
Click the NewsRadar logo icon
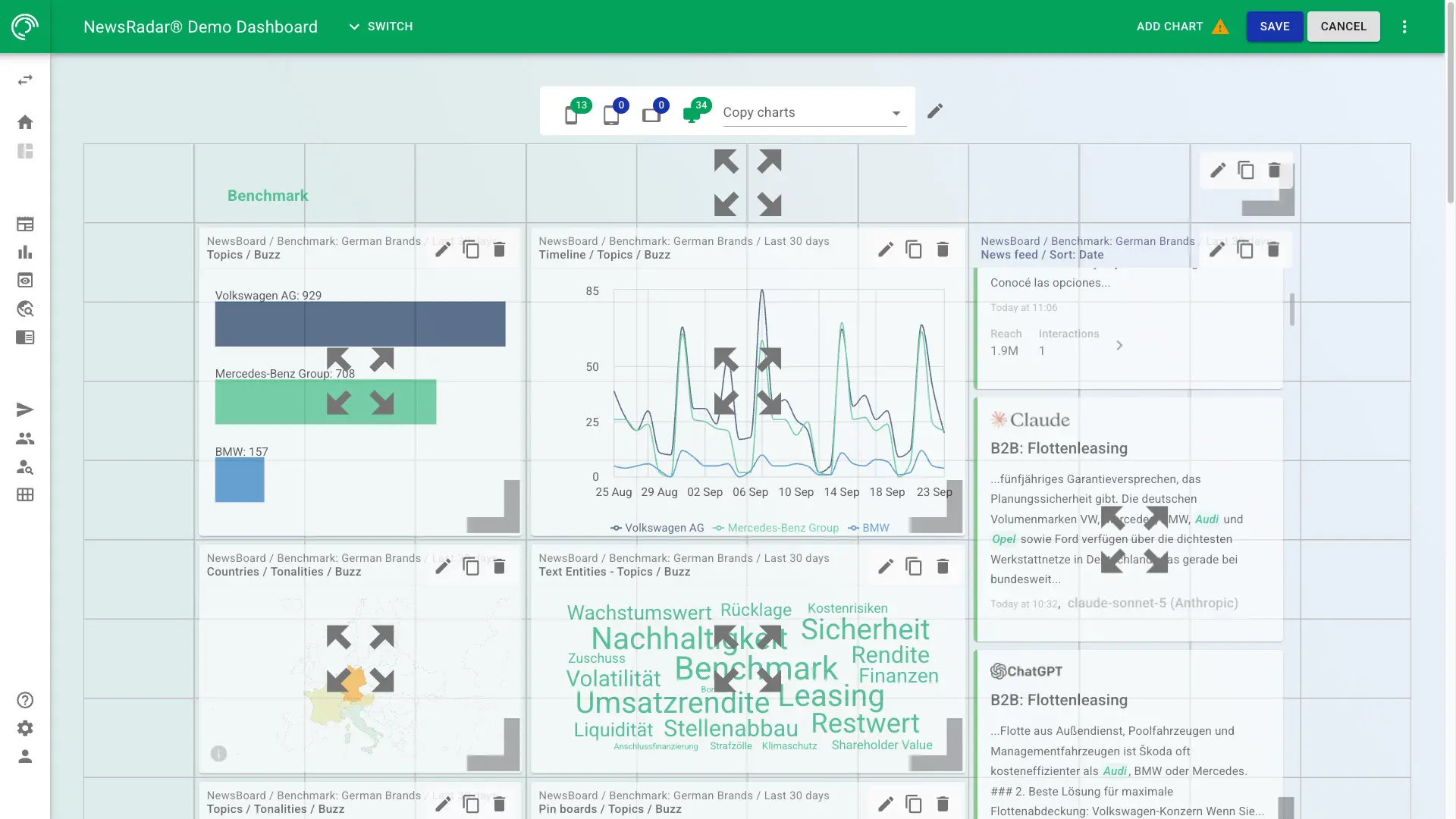(25, 27)
